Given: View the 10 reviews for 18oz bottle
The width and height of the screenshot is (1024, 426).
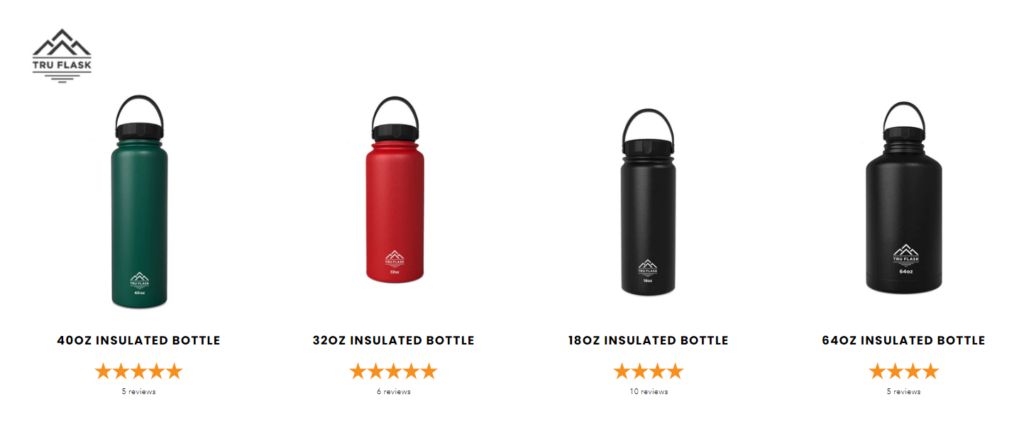Looking at the screenshot, I should click(x=648, y=392).
